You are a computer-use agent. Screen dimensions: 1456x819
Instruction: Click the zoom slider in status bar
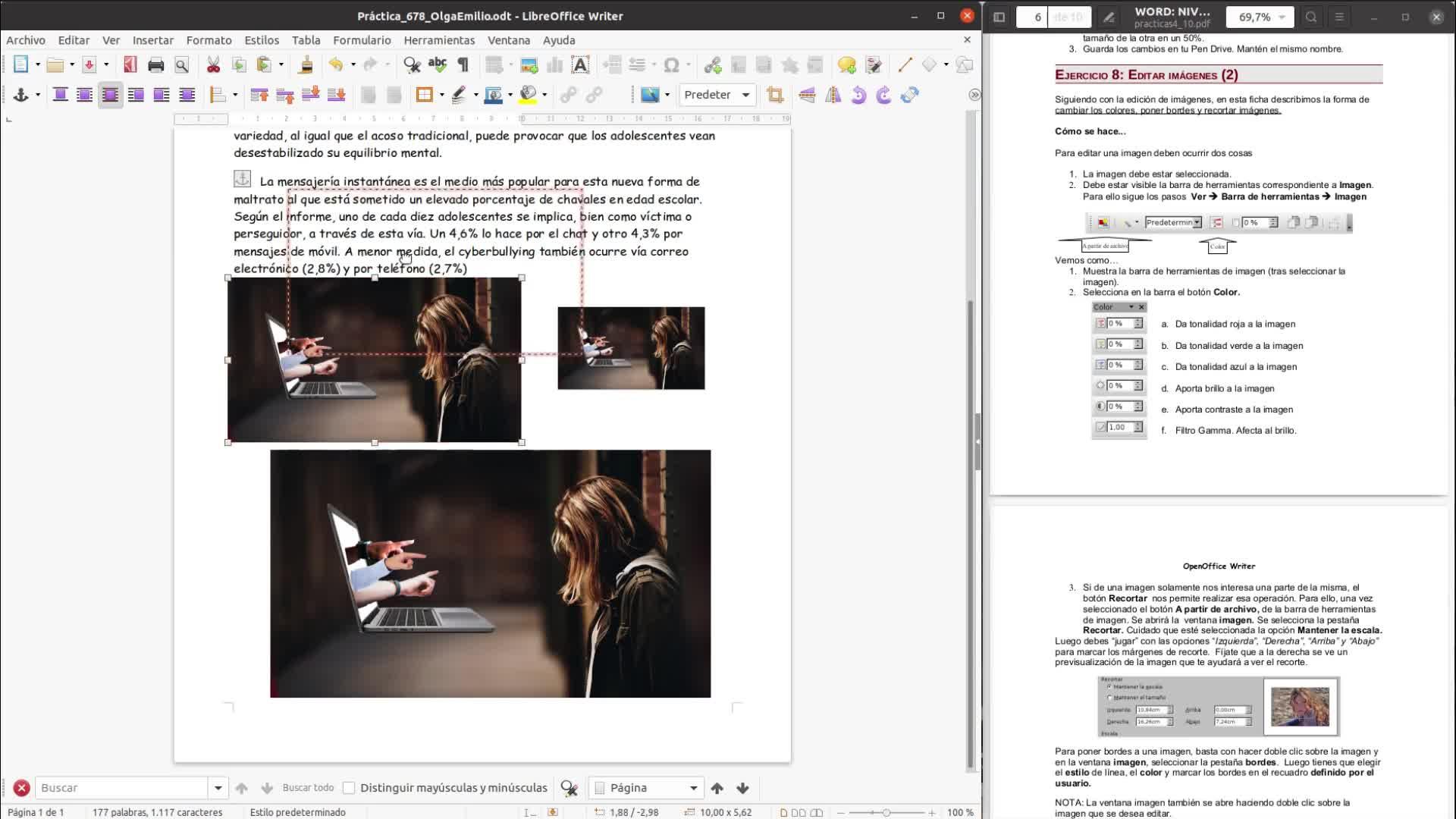point(886,812)
